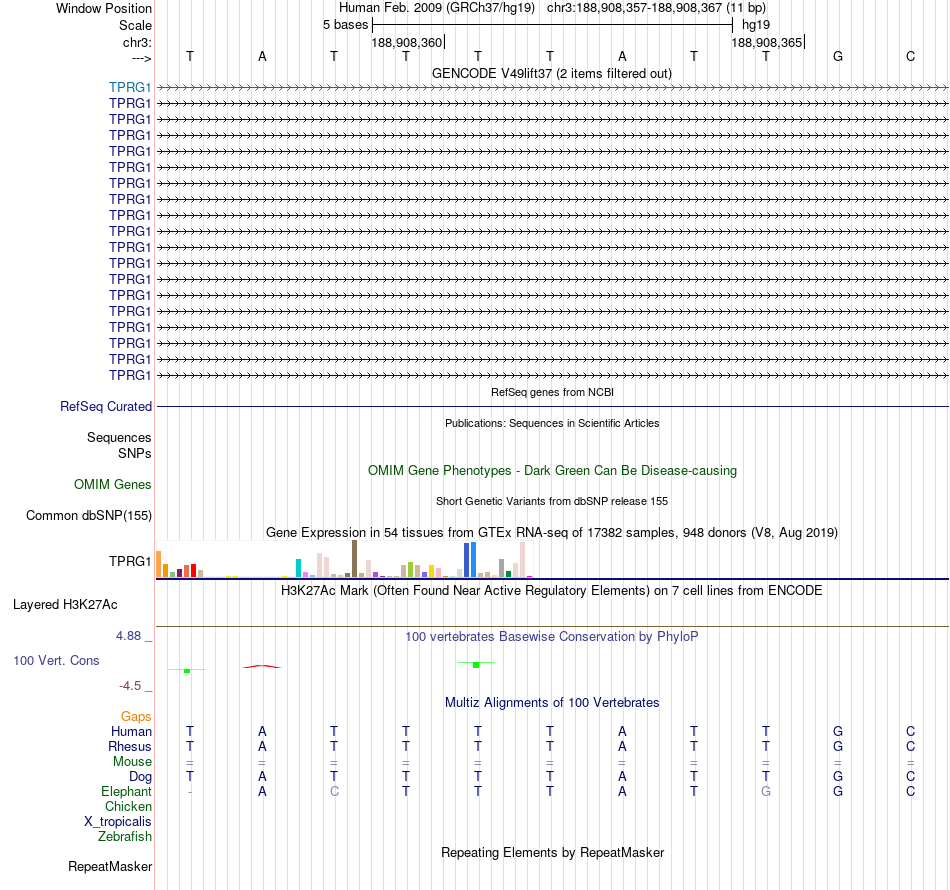Click the 188,908,360 coordinate label
950x890 pixels.
(x=407, y=42)
